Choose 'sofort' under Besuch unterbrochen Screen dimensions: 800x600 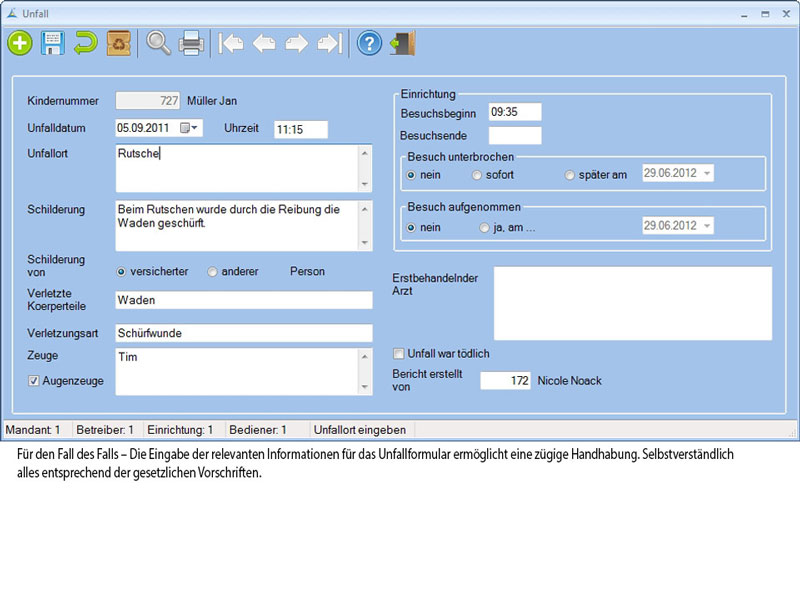477,175
